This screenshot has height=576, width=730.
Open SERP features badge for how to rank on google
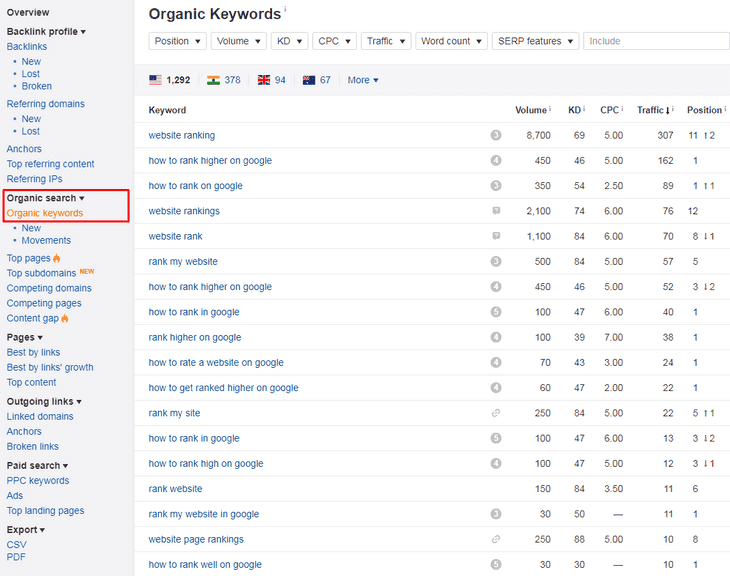496,185
